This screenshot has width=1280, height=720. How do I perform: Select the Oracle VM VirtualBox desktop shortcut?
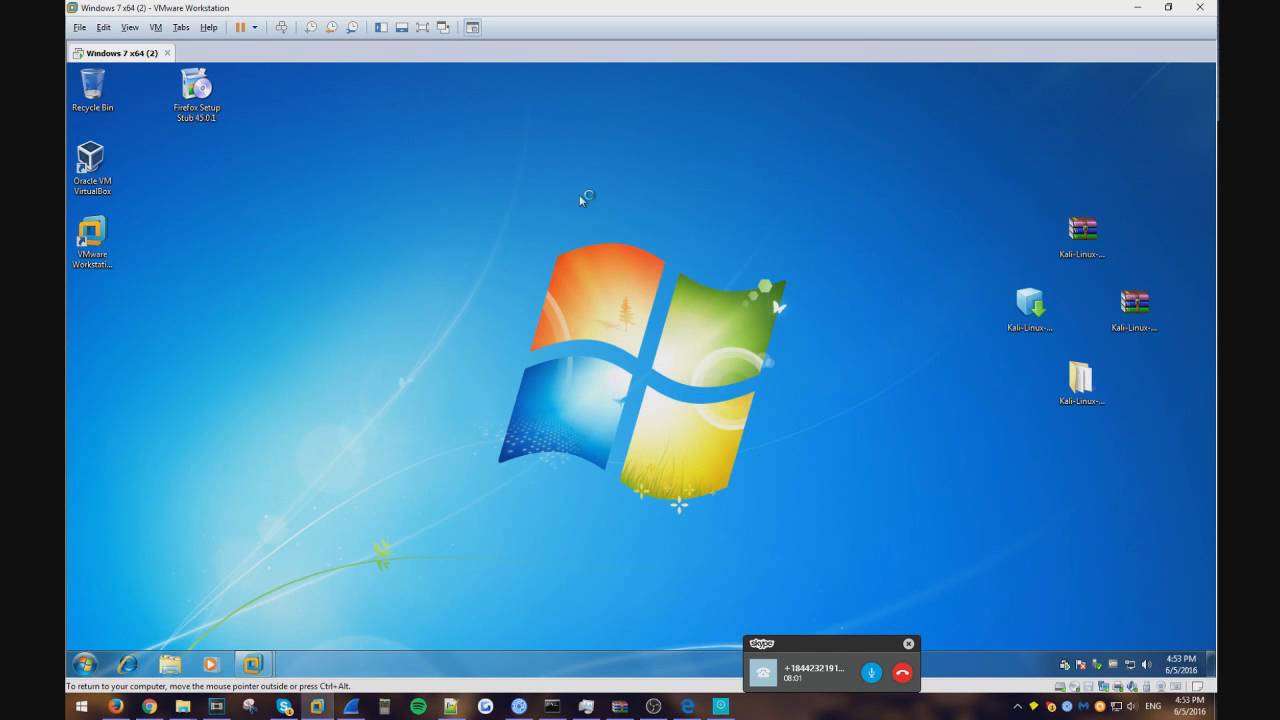pos(92,168)
